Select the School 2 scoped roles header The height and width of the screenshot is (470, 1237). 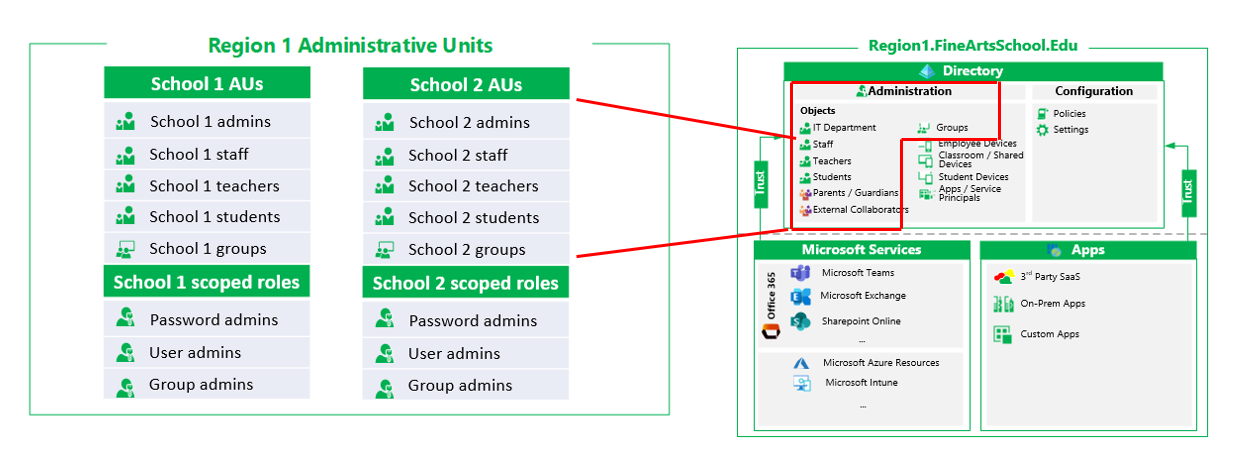[466, 283]
